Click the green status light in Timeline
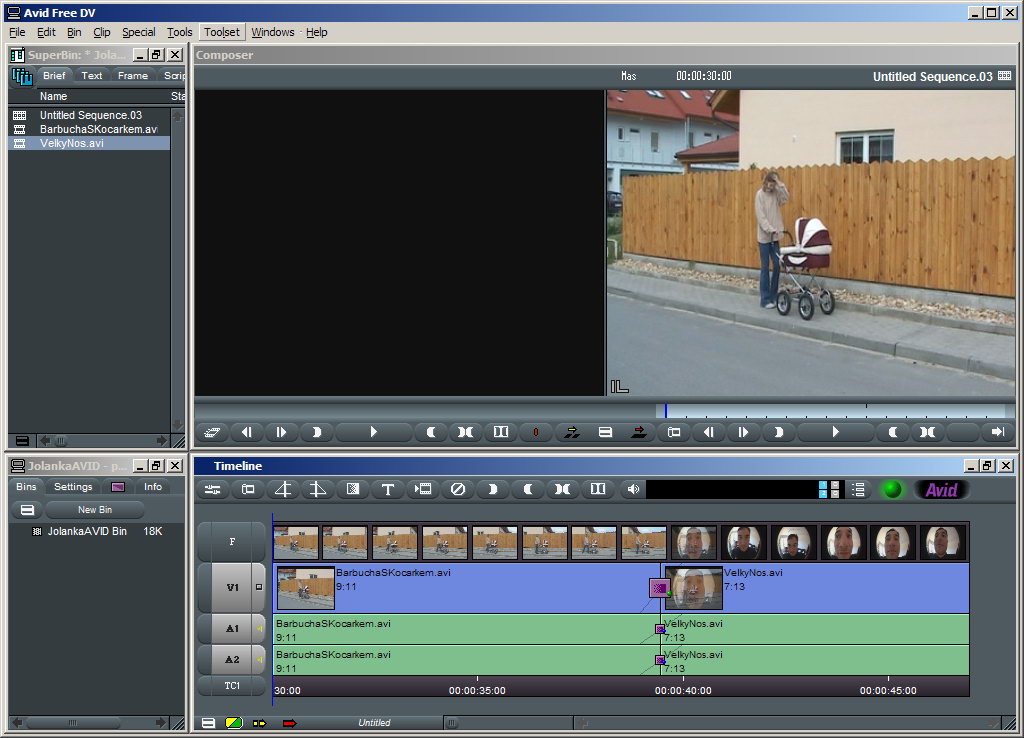The height and width of the screenshot is (738, 1024). pyautogui.click(x=892, y=489)
